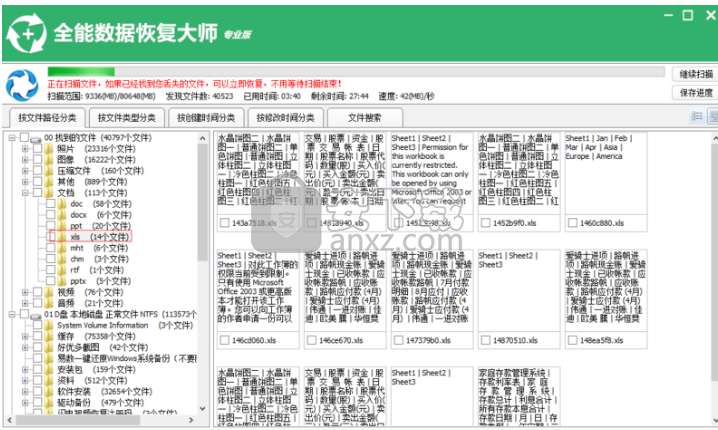Click the 00 找到的文件 drive icon
This screenshot has height=430, width=718.
click(36, 138)
